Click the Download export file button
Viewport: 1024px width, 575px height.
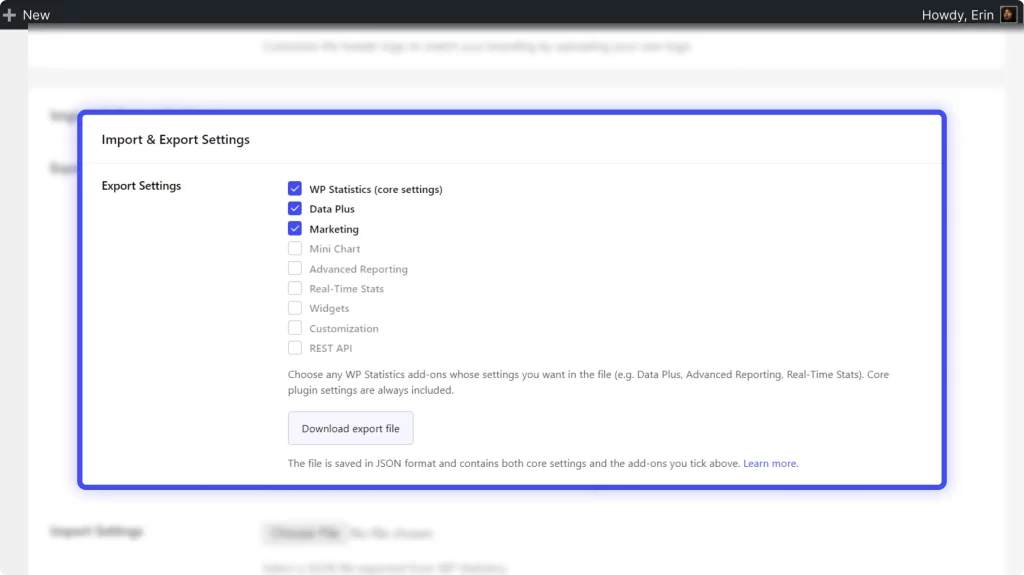coord(351,429)
